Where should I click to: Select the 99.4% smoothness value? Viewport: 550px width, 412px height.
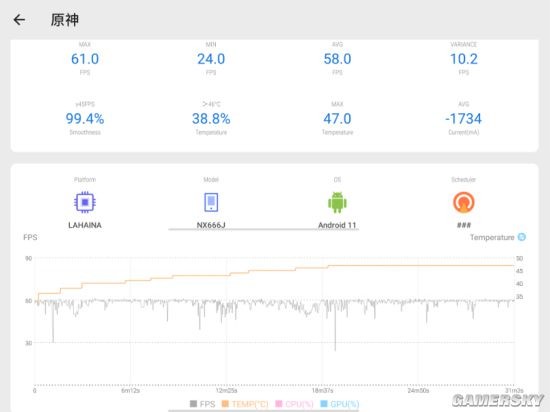pos(85,119)
